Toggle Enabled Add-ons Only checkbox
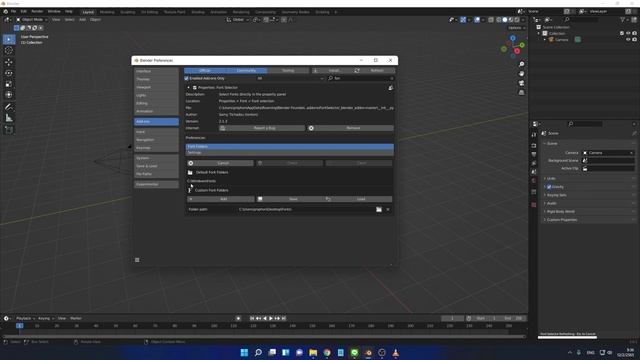Screen dimensions: 640x360 (x=187, y=78)
